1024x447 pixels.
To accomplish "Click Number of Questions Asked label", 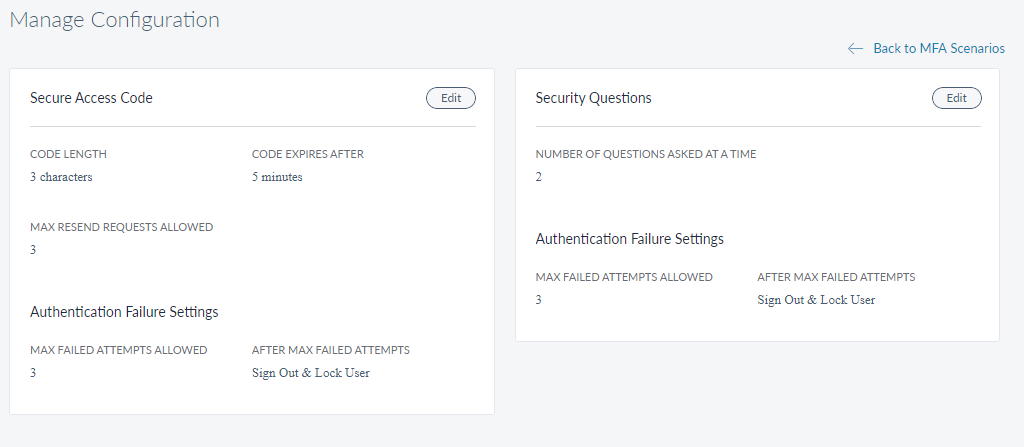I will pyautogui.click(x=646, y=154).
